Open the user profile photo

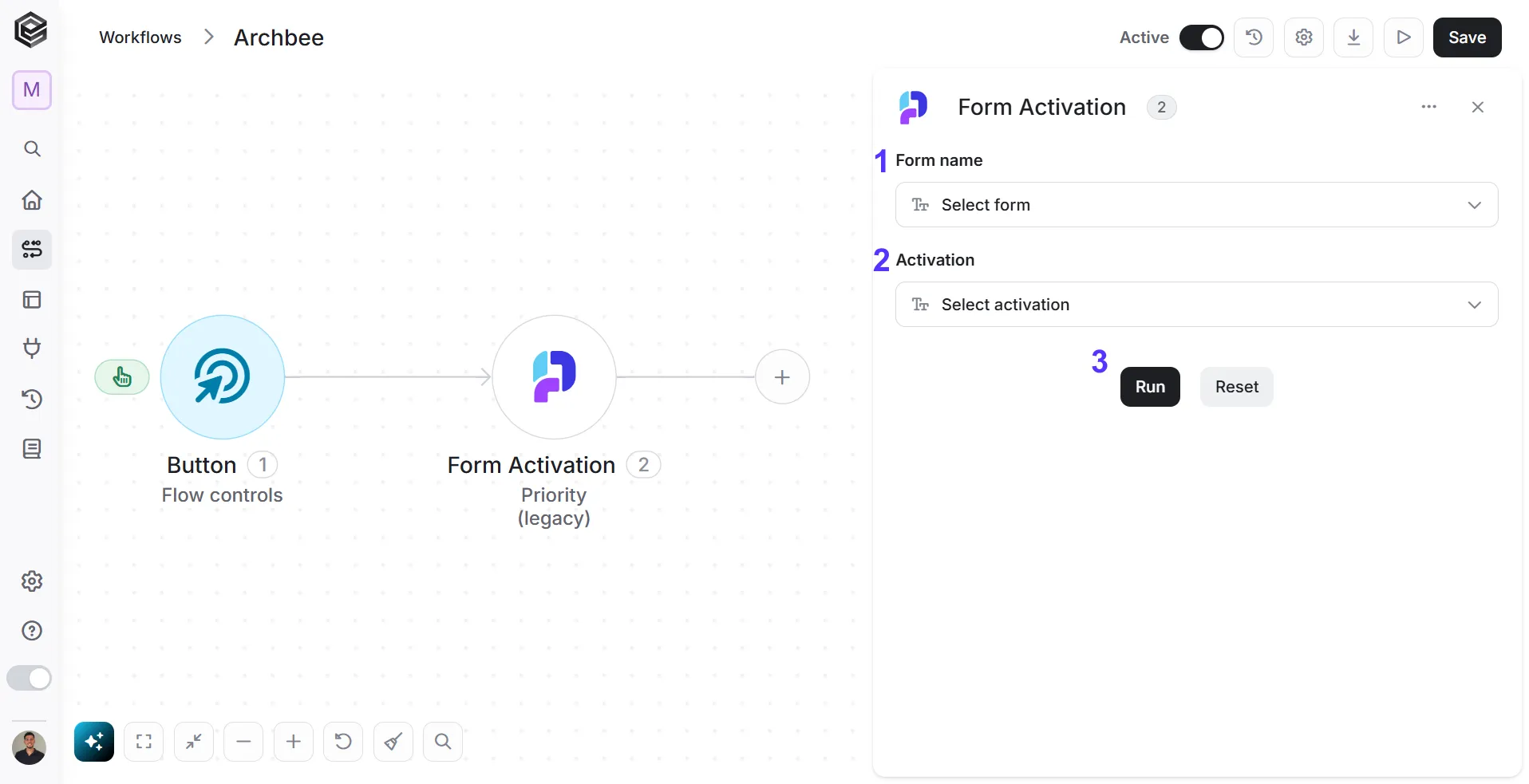[x=30, y=747]
